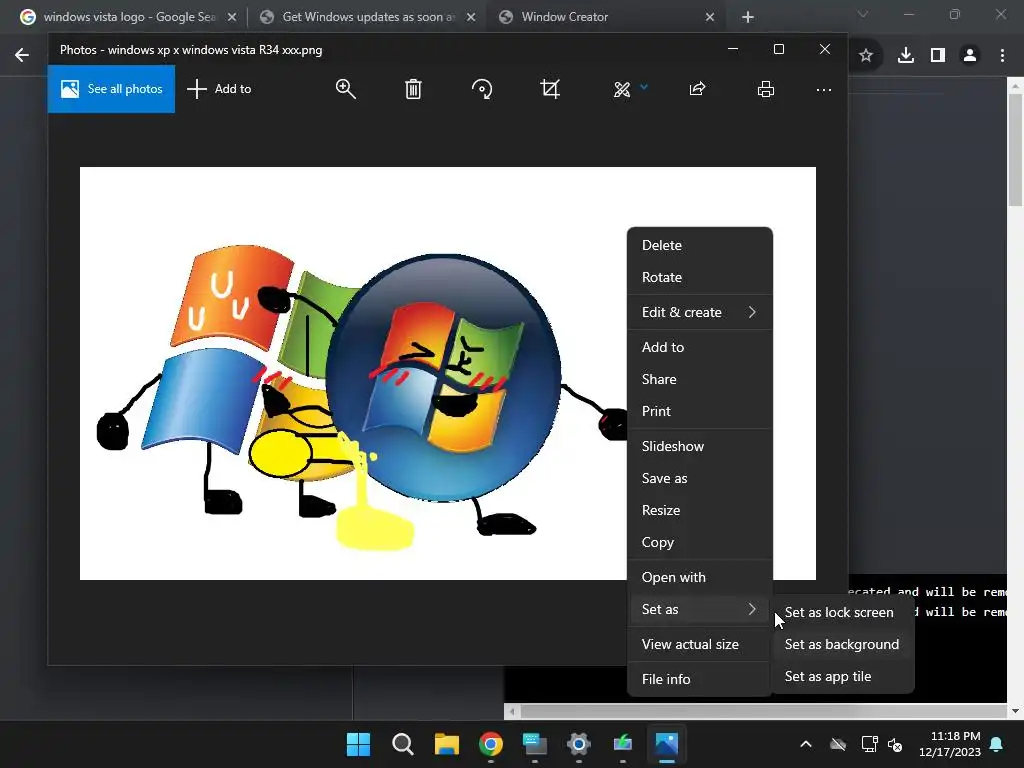
Task: Open File Explorer from taskbar
Action: (447, 744)
